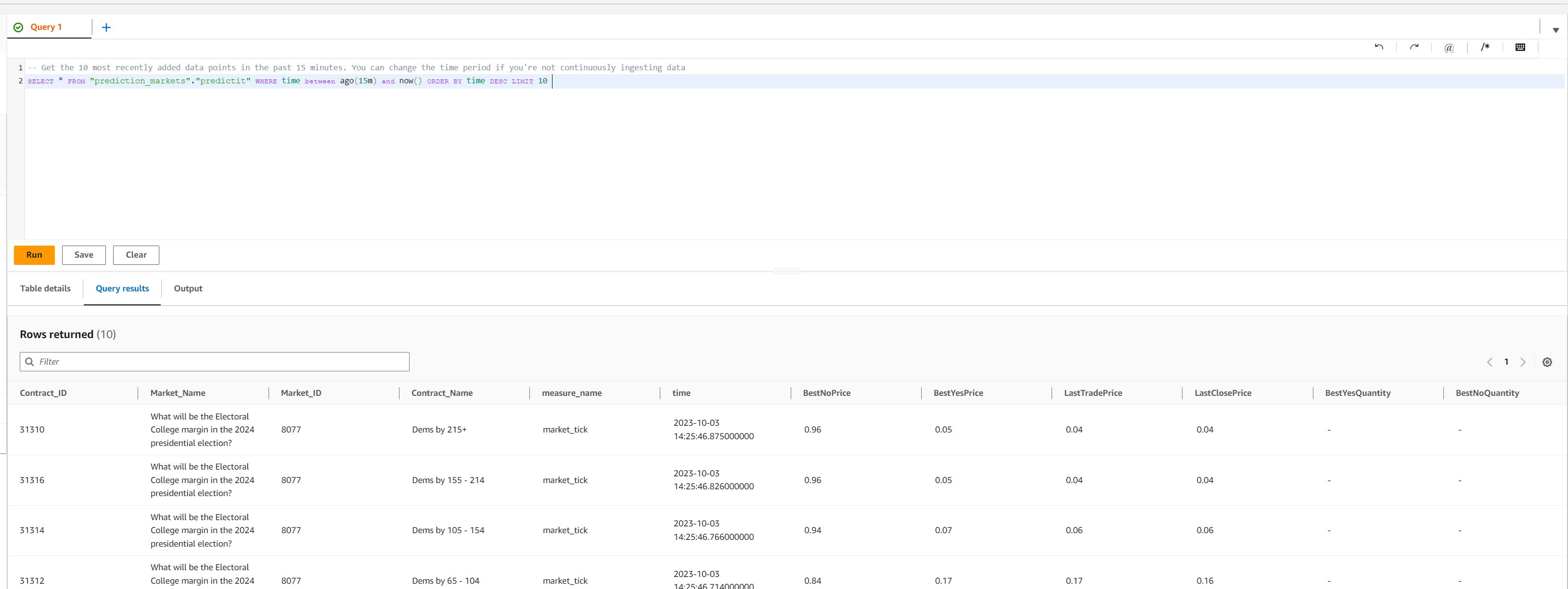Click contract name Dems by 65 - 104

[446, 580]
